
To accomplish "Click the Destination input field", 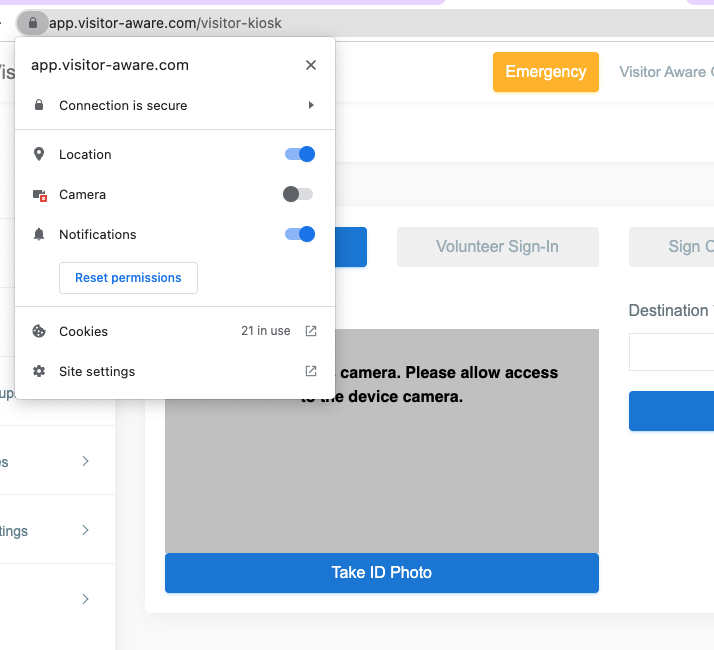I will click(672, 352).
